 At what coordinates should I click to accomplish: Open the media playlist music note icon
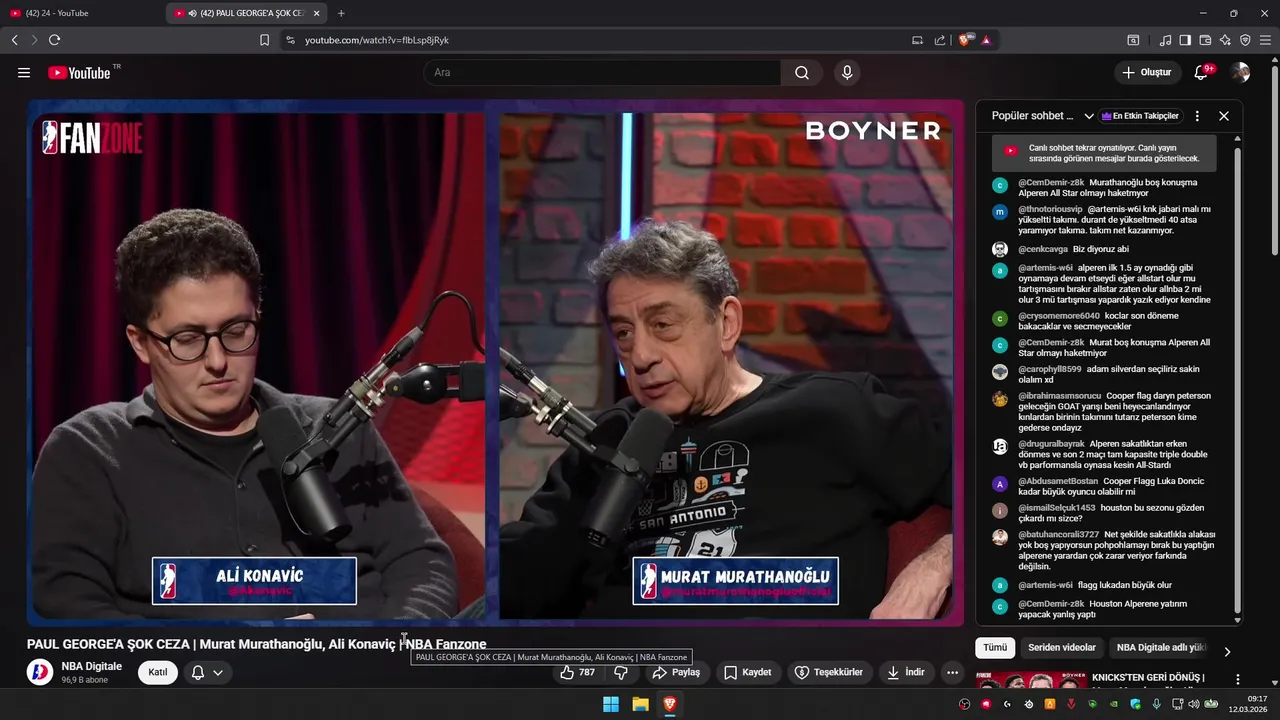pos(1165,40)
